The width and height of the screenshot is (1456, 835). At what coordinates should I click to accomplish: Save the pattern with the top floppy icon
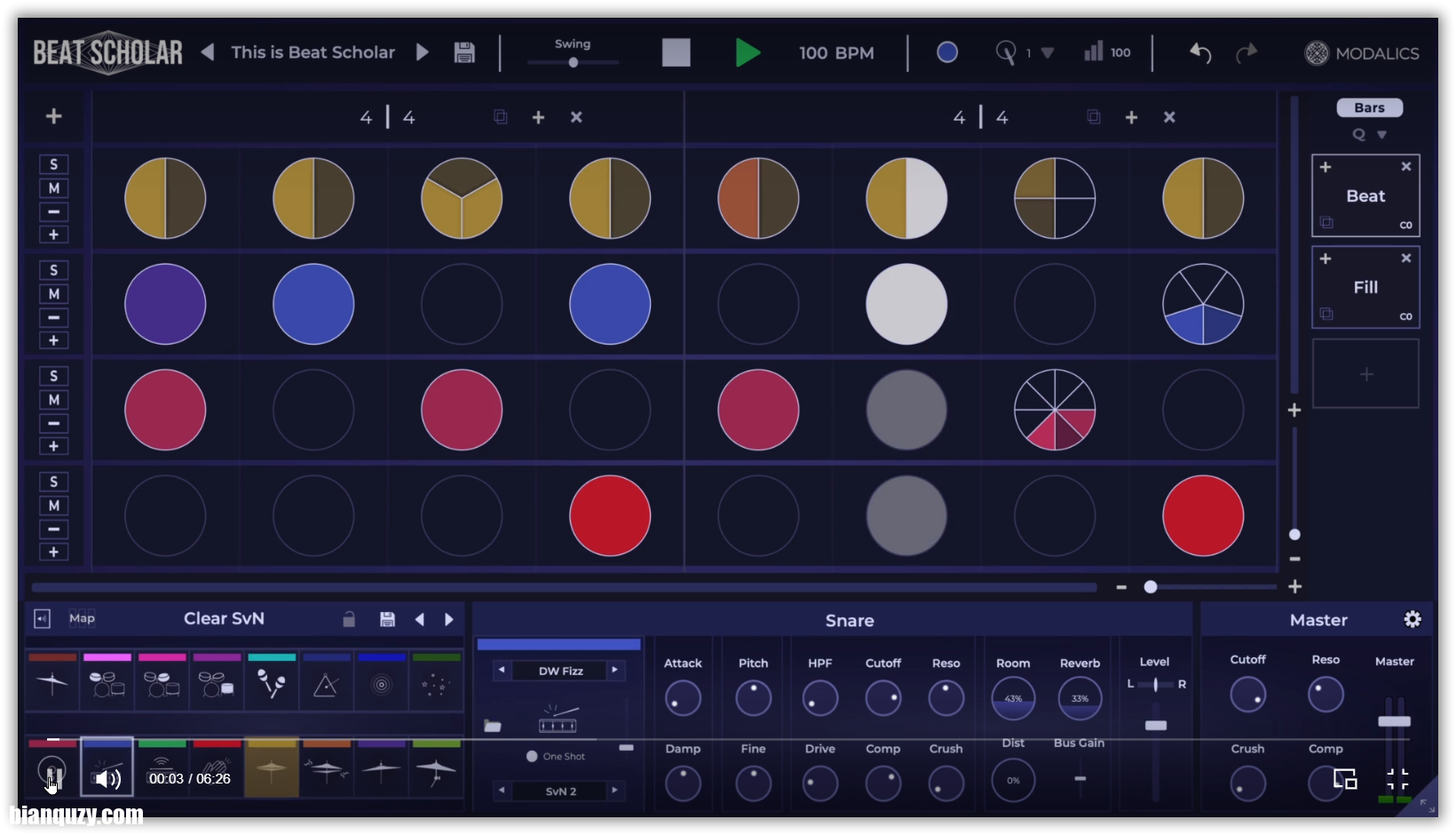(464, 52)
